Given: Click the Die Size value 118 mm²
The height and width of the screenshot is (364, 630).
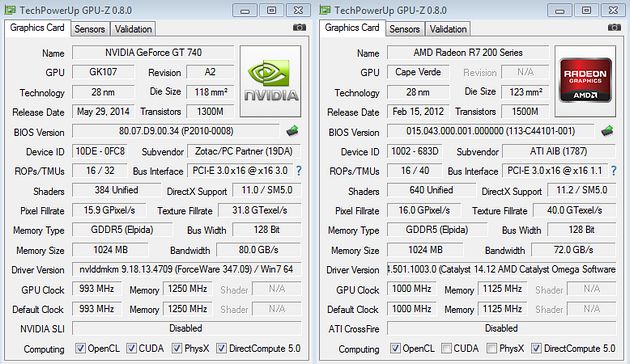Looking at the screenshot, I should [x=211, y=92].
